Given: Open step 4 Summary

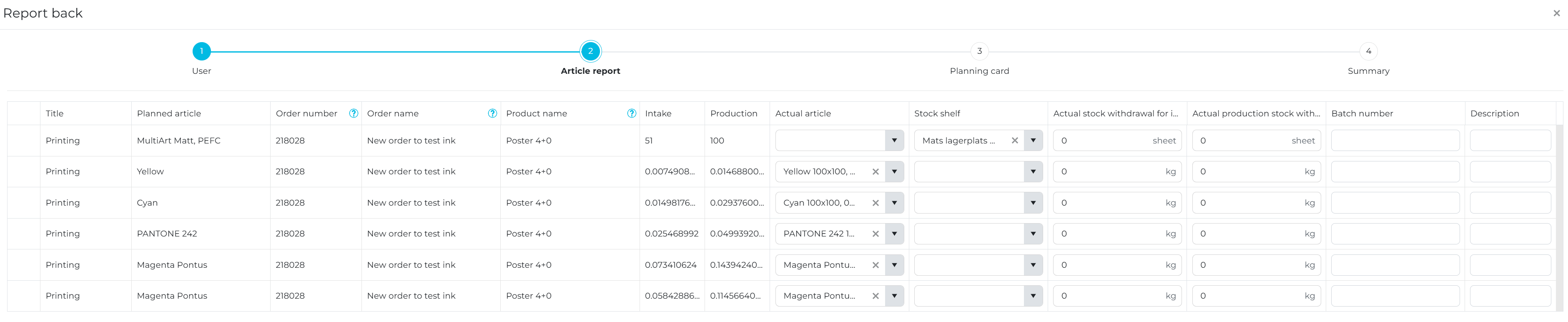Looking at the screenshot, I should (1368, 52).
